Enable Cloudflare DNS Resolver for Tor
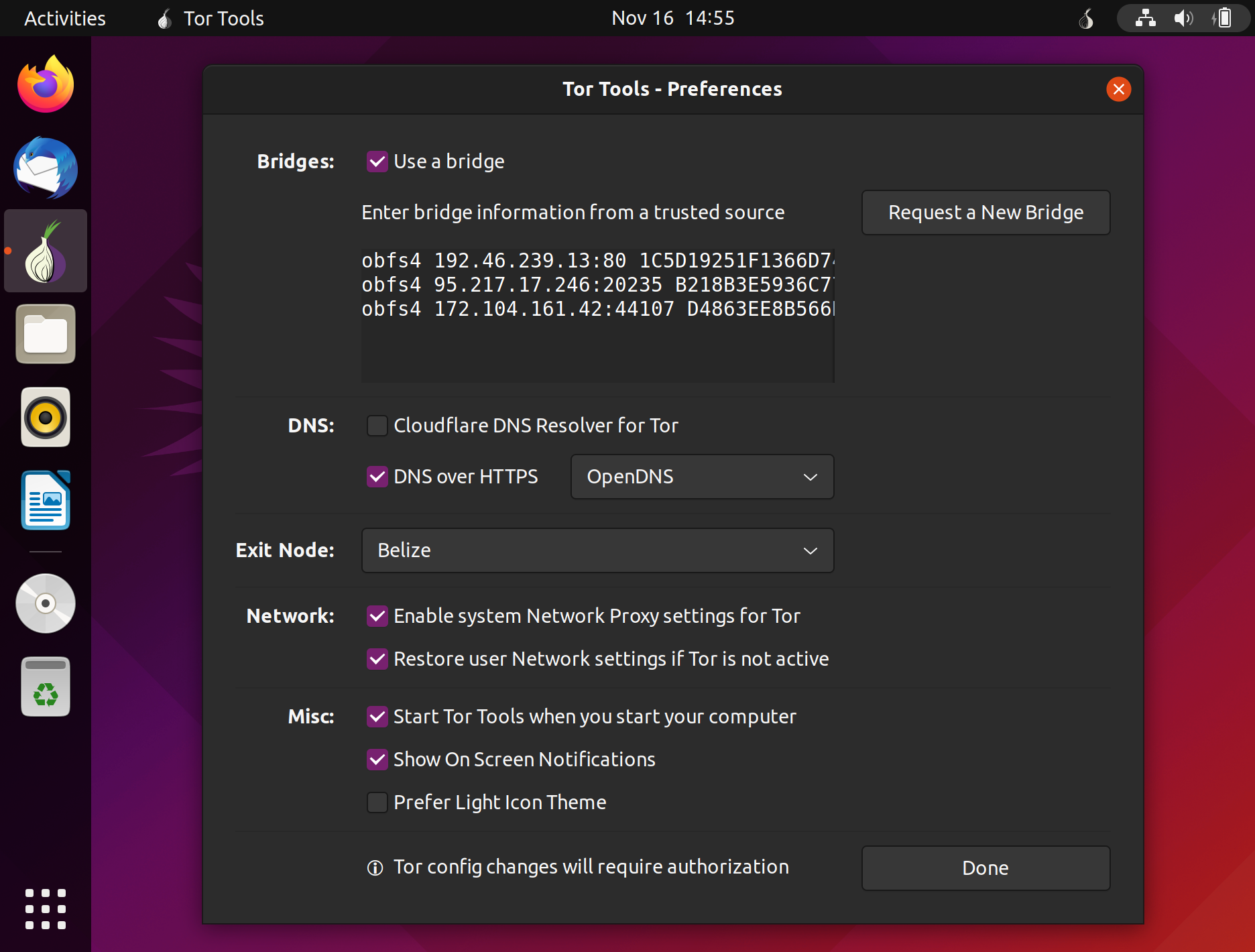 tap(377, 426)
